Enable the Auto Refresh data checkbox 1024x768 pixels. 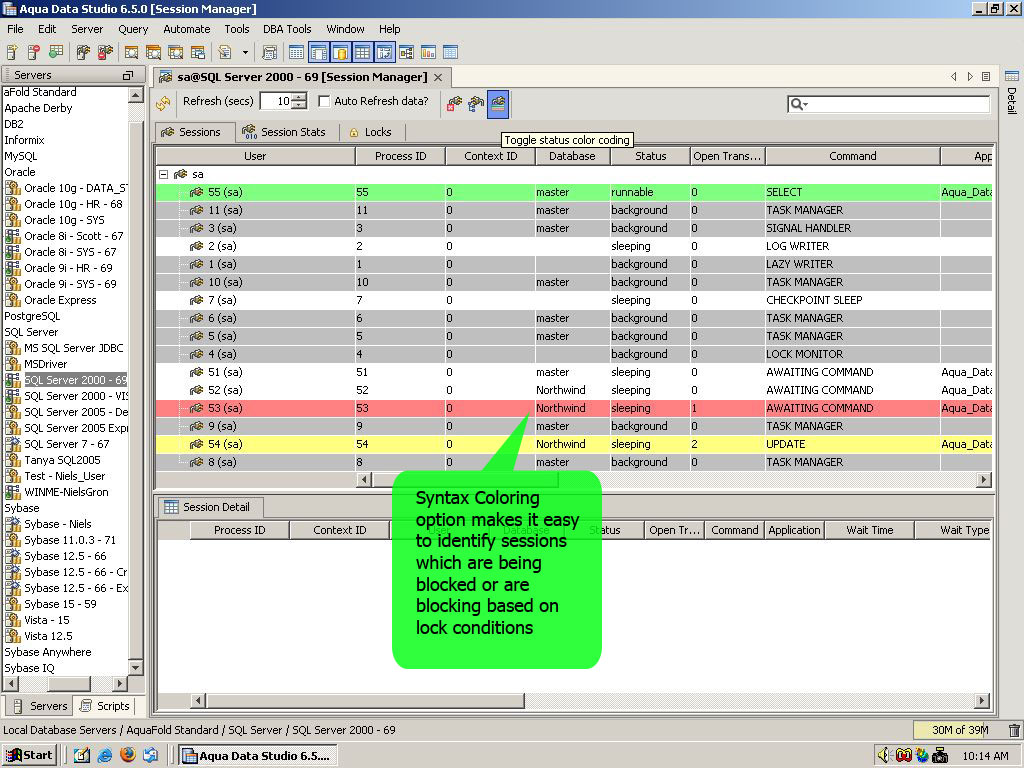click(324, 101)
